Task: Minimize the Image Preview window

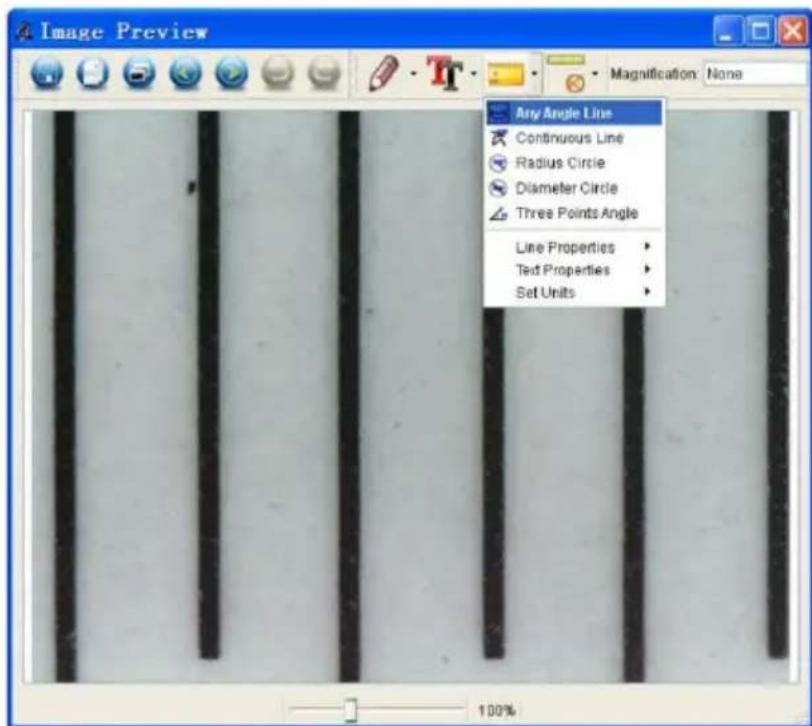Action: [727, 31]
